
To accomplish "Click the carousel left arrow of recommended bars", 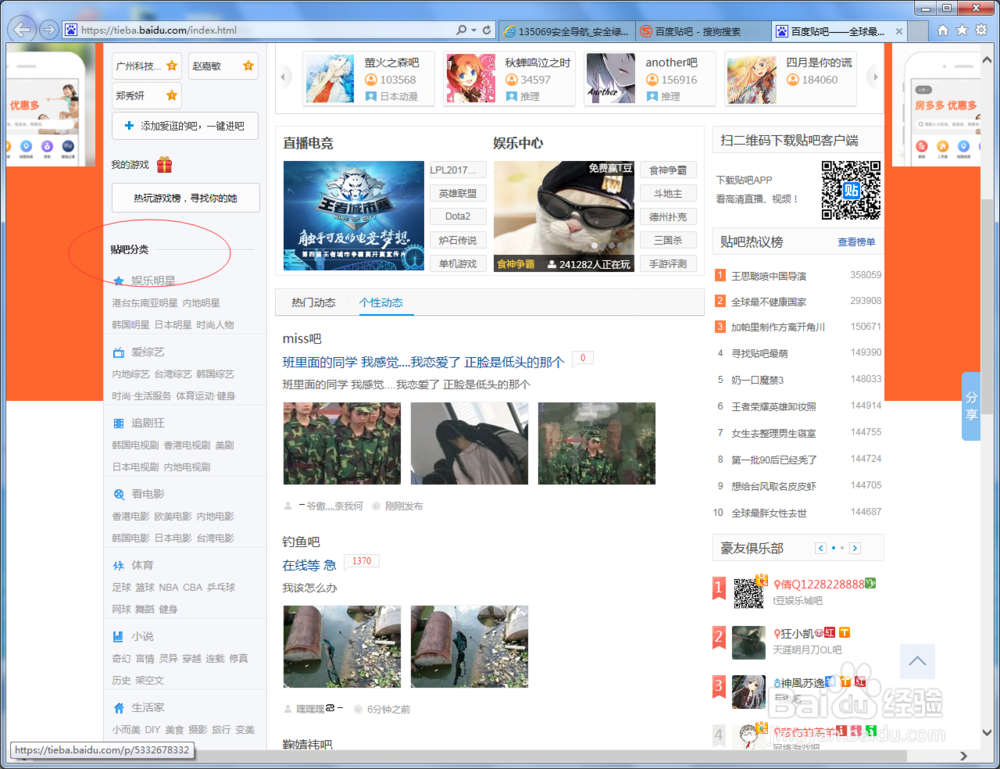I will tap(283, 77).
